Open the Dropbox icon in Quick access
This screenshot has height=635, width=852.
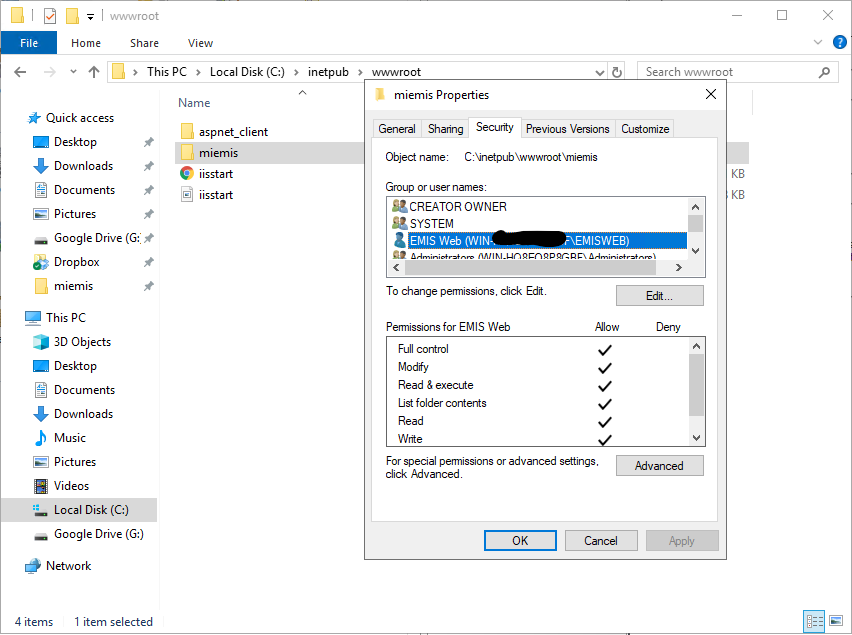pos(41,262)
